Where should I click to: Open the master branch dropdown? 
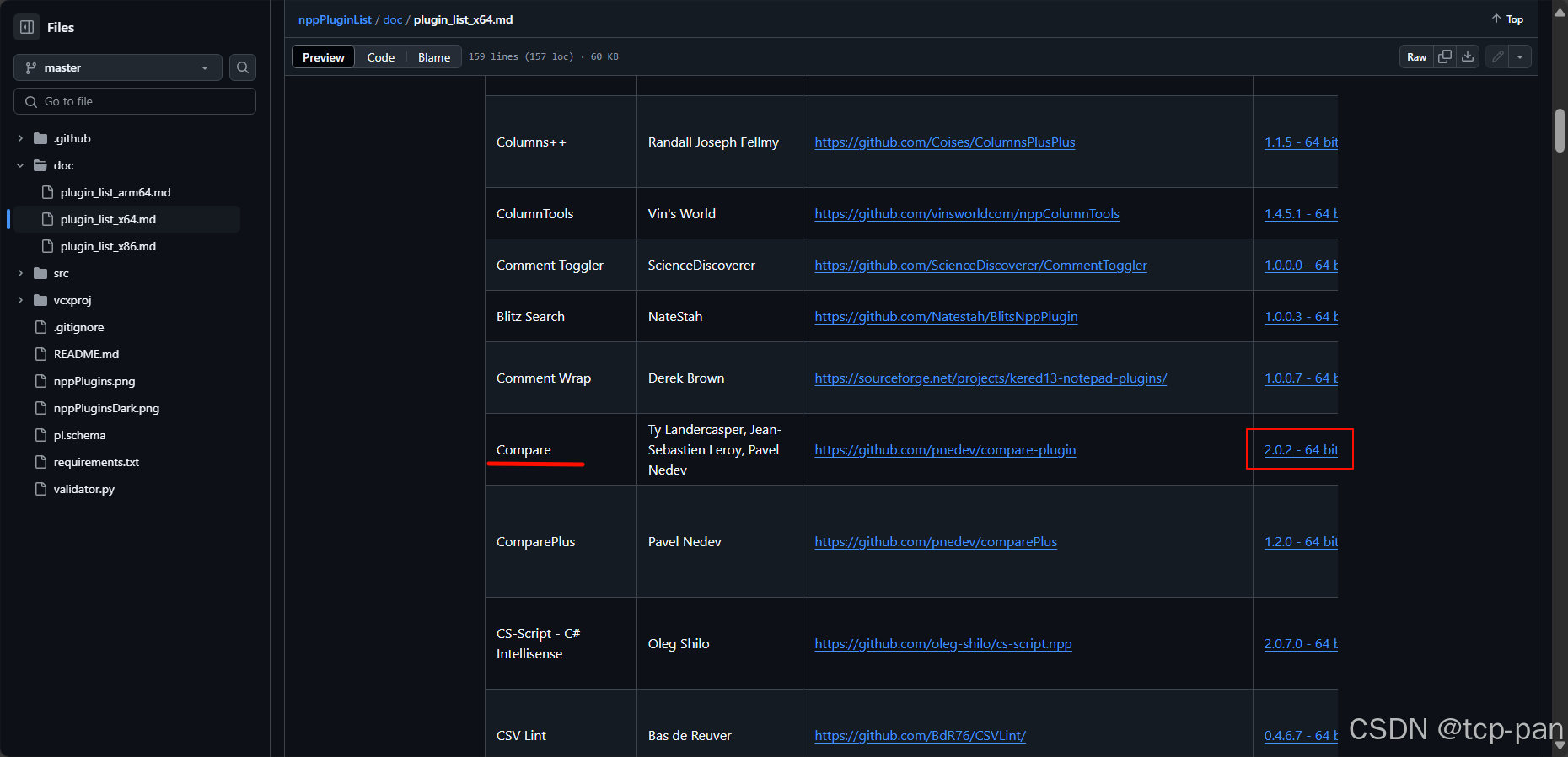(x=118, y=67)
